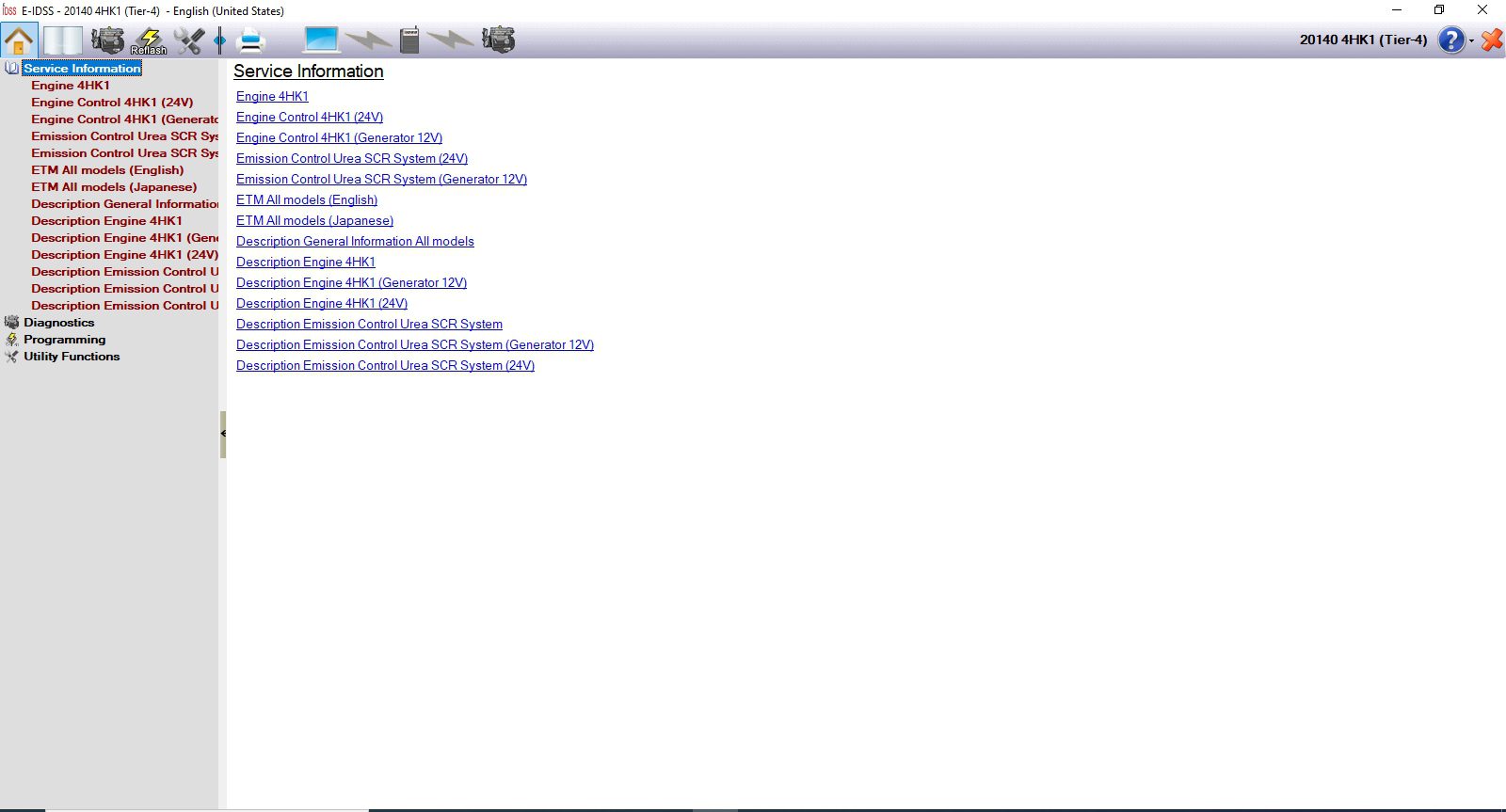Restore down the E-IDSS window
1506x812 pixels.
point(1439,10)
